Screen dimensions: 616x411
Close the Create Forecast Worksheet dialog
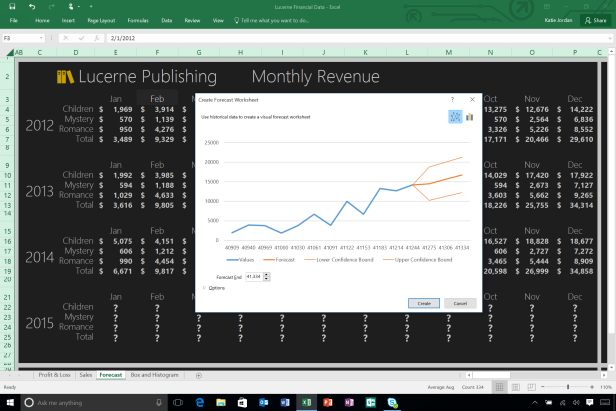pyautogui.click(x=472, y=100)
